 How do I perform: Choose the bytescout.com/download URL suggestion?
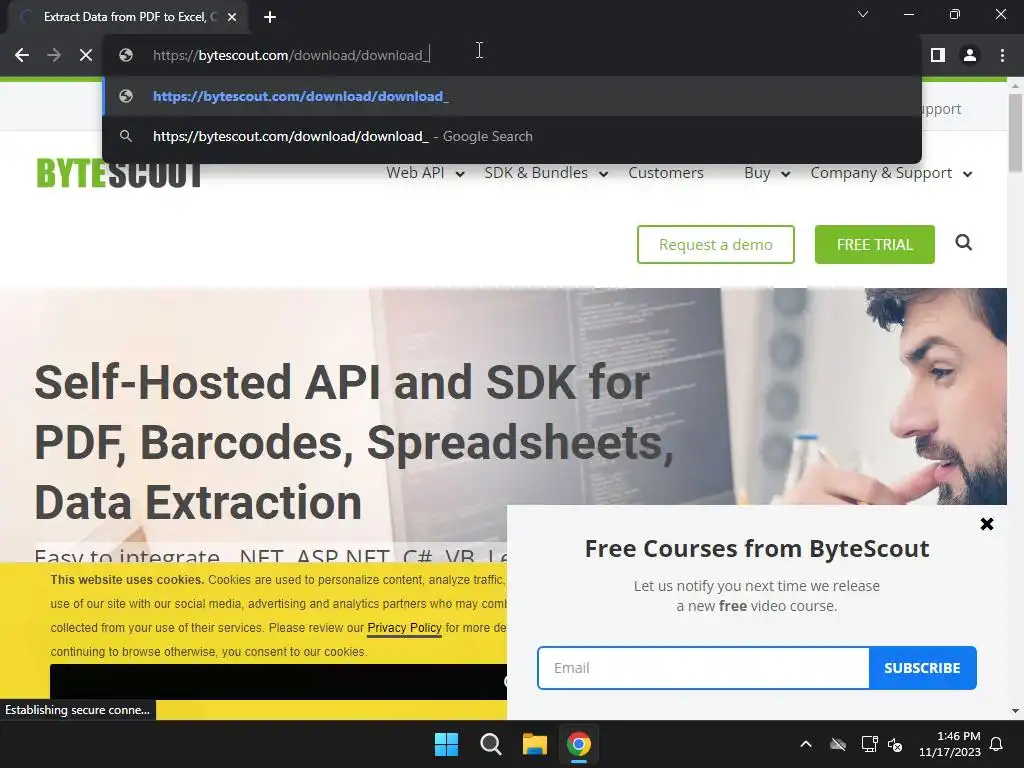511,97
